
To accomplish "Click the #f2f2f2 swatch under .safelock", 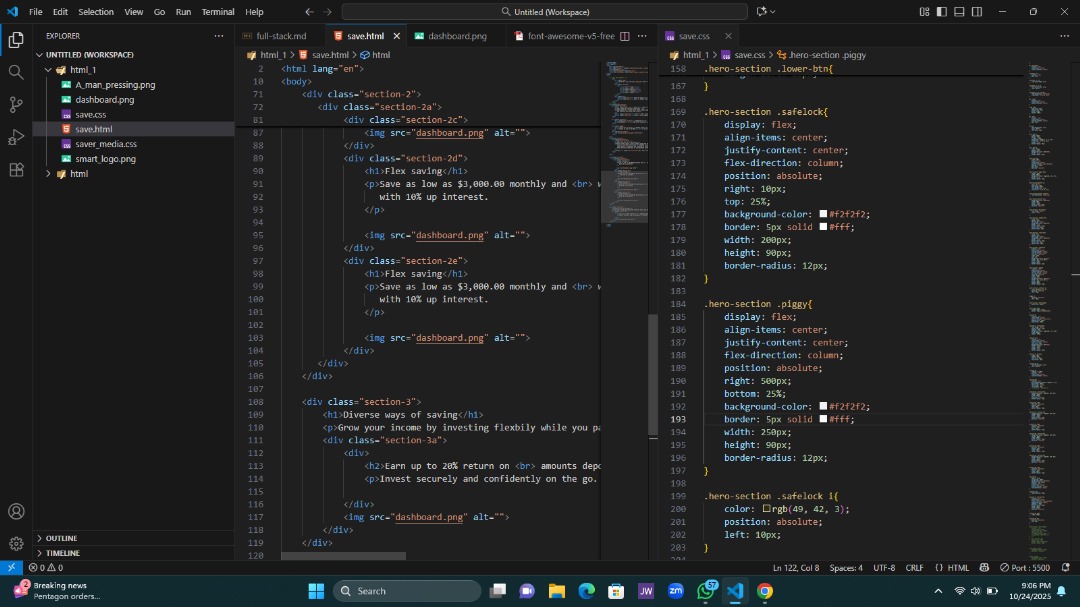I will click(823, 214).
